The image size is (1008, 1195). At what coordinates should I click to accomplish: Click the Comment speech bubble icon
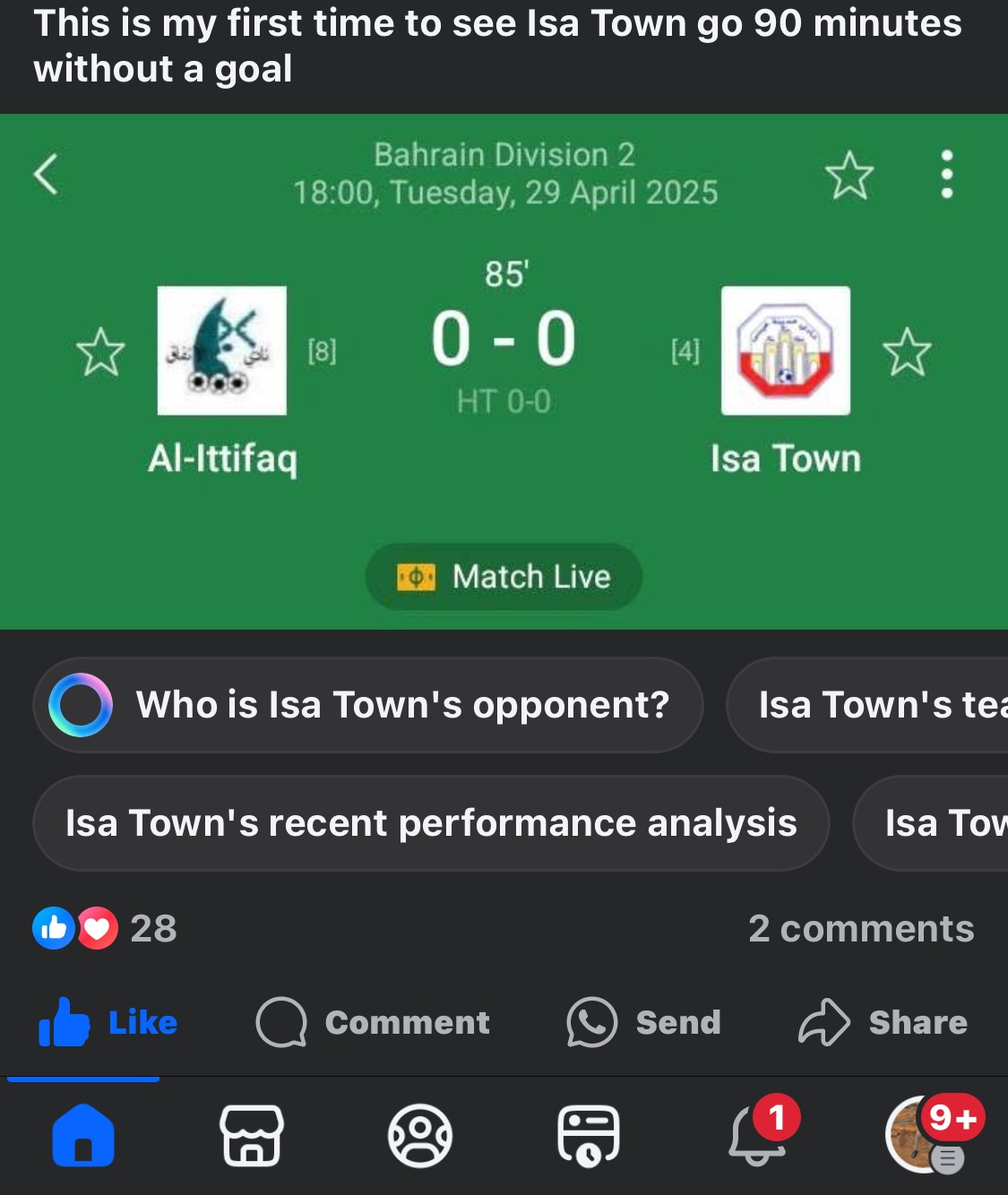[281, 1022]
